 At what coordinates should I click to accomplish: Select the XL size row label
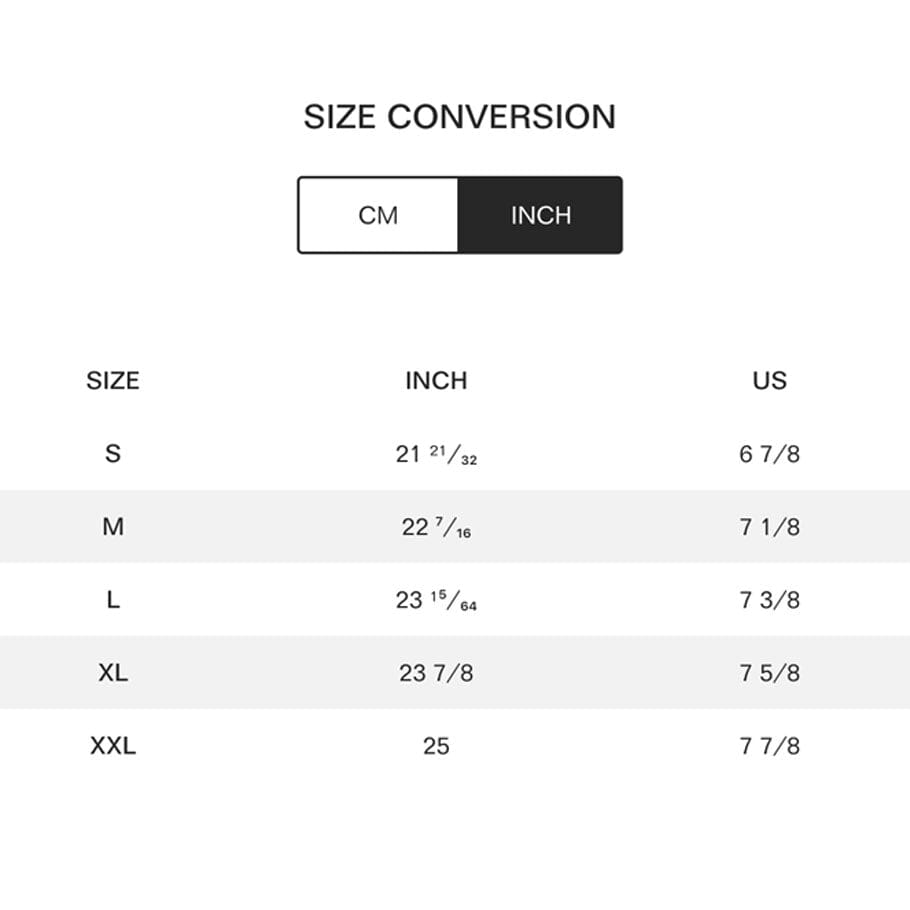(x=113, y=673)
